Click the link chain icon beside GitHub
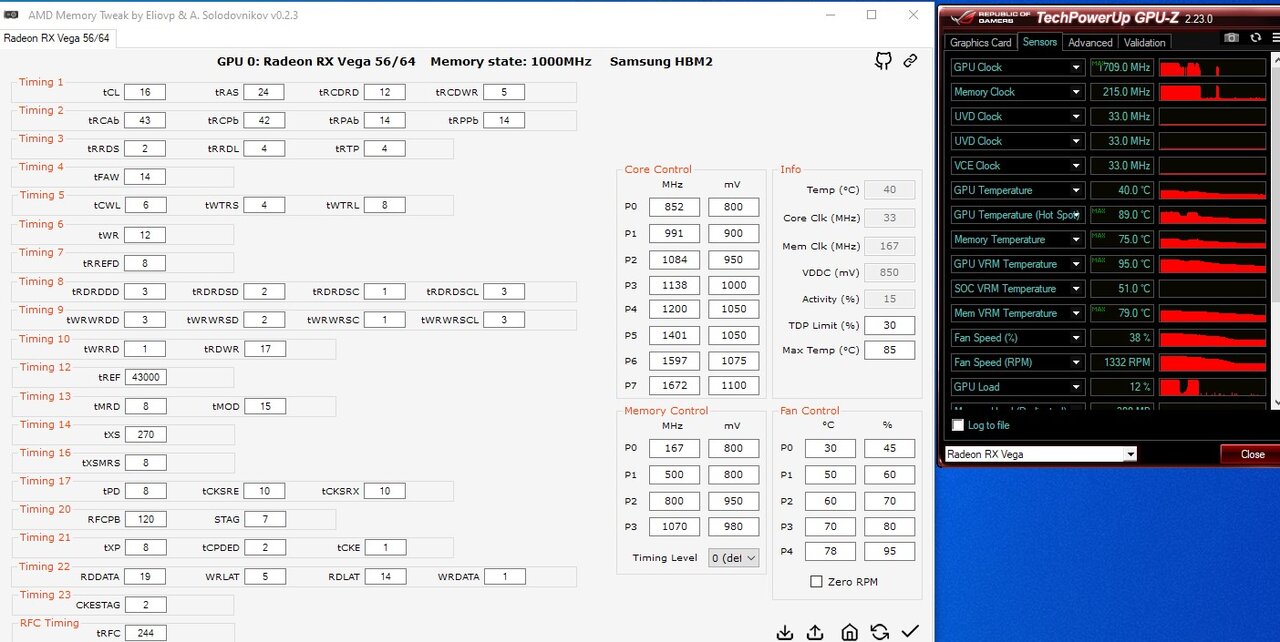The image size is (1280, 642). [x=910, y=61]
